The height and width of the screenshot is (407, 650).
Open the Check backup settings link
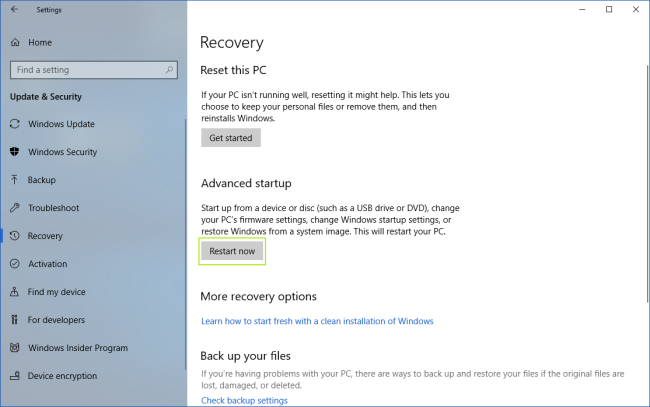tap(244, 400)
